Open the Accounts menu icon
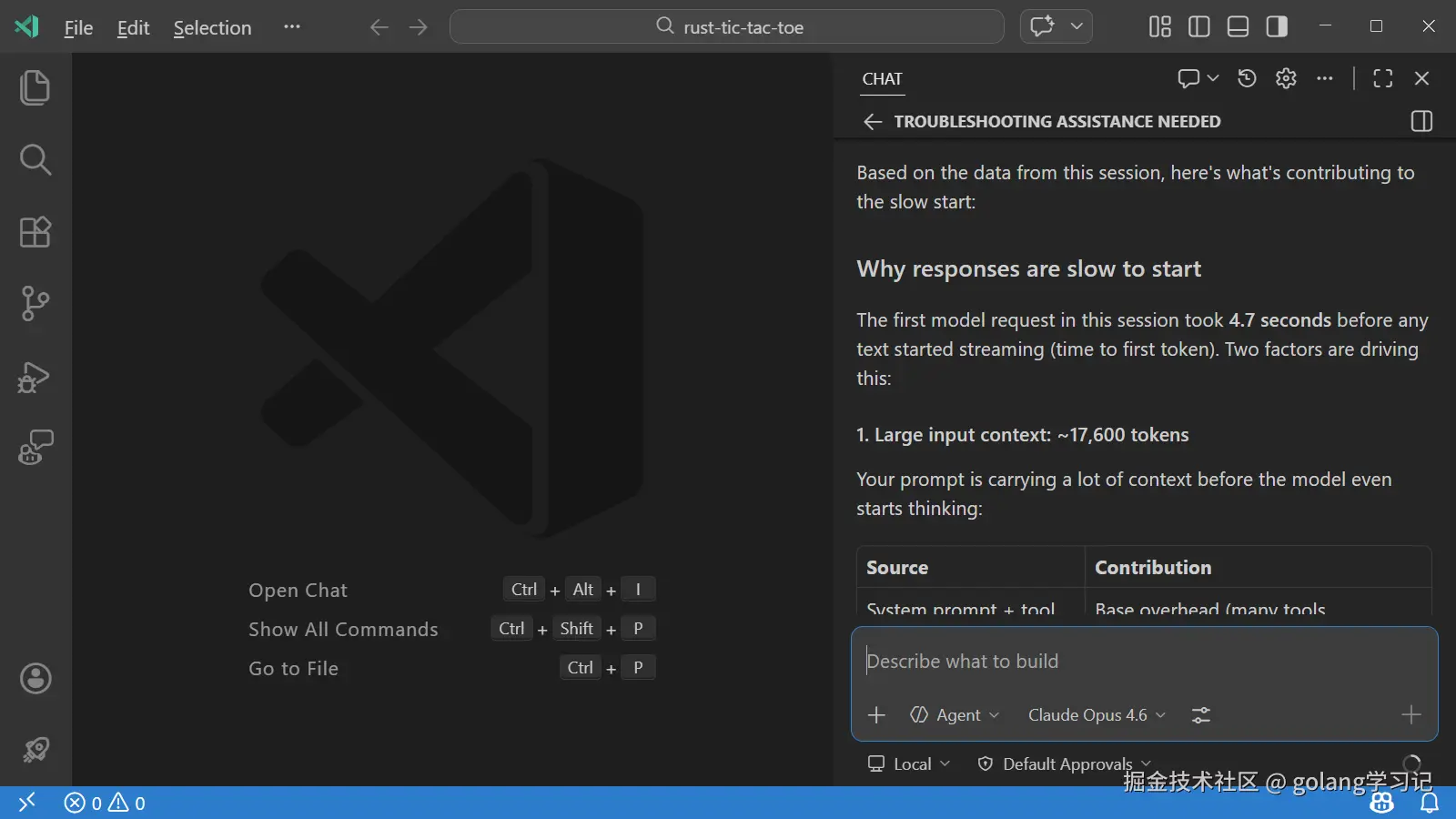 point(35,679)
